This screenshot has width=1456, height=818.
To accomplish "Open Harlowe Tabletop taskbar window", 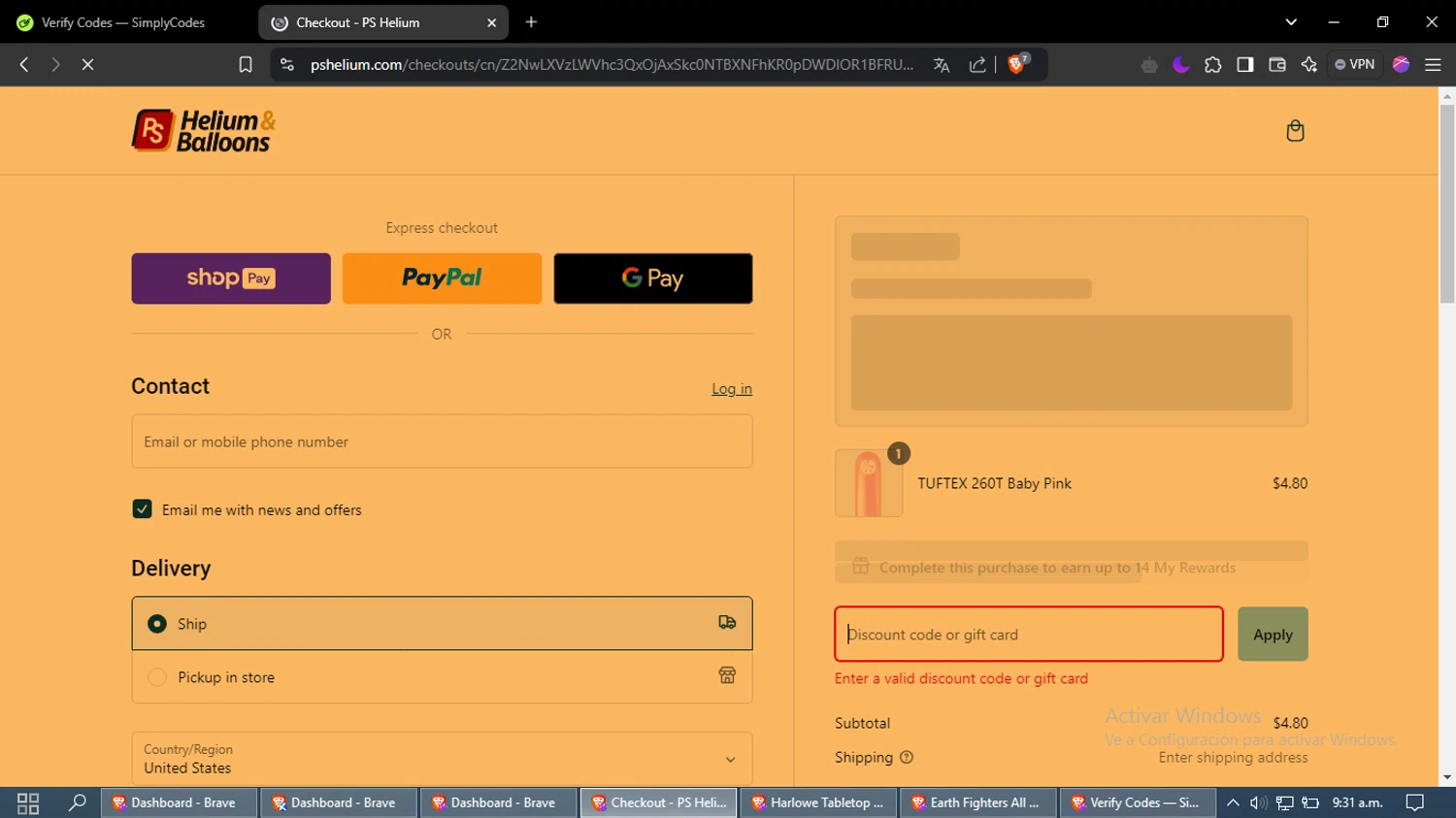I will pyautogui.click(x=818, y=802).
